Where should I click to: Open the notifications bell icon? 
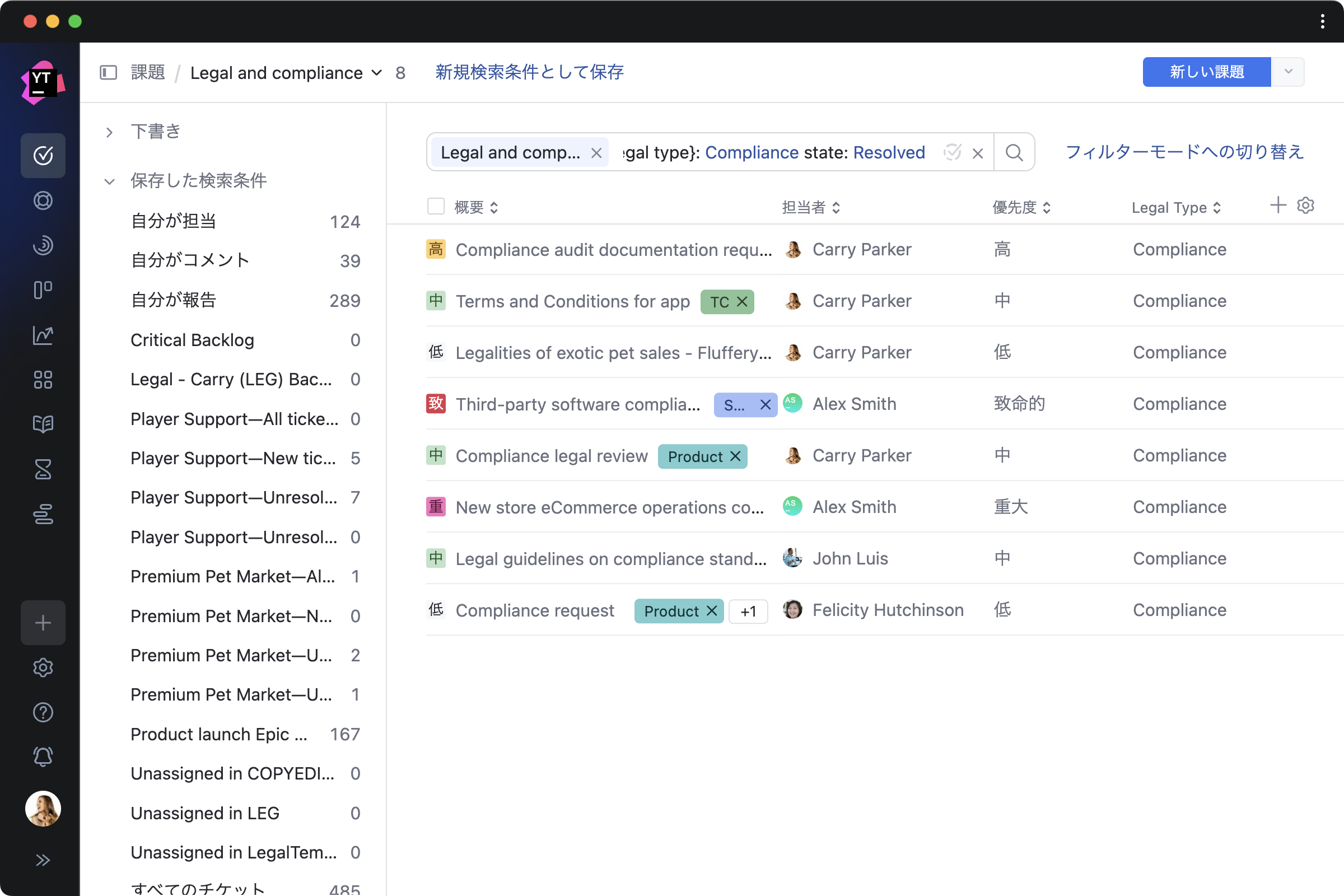point(43,757)
